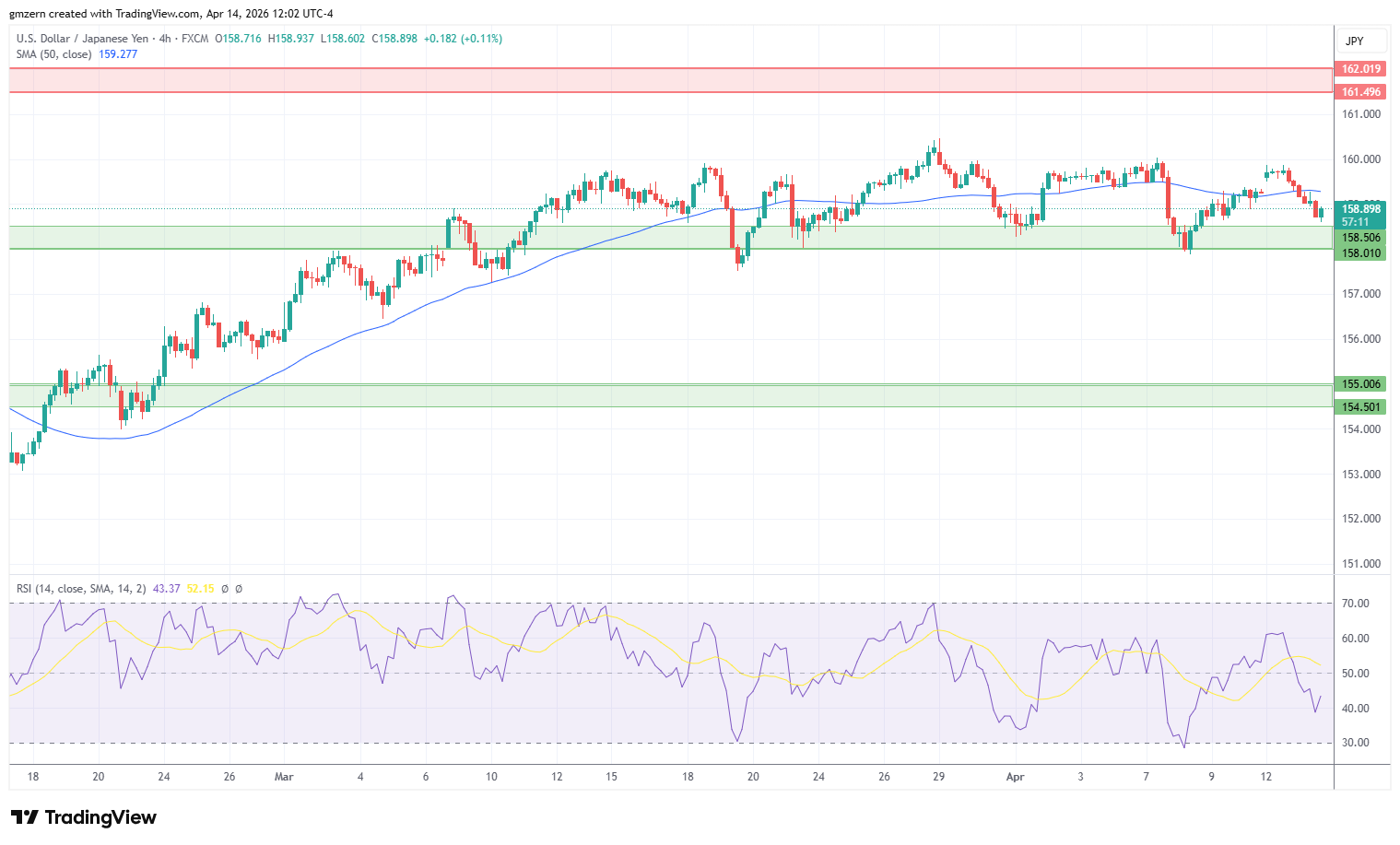This screenshot has height=845, width=1400.
Task: Click the 154.501 green price label
Action: 1360,407
